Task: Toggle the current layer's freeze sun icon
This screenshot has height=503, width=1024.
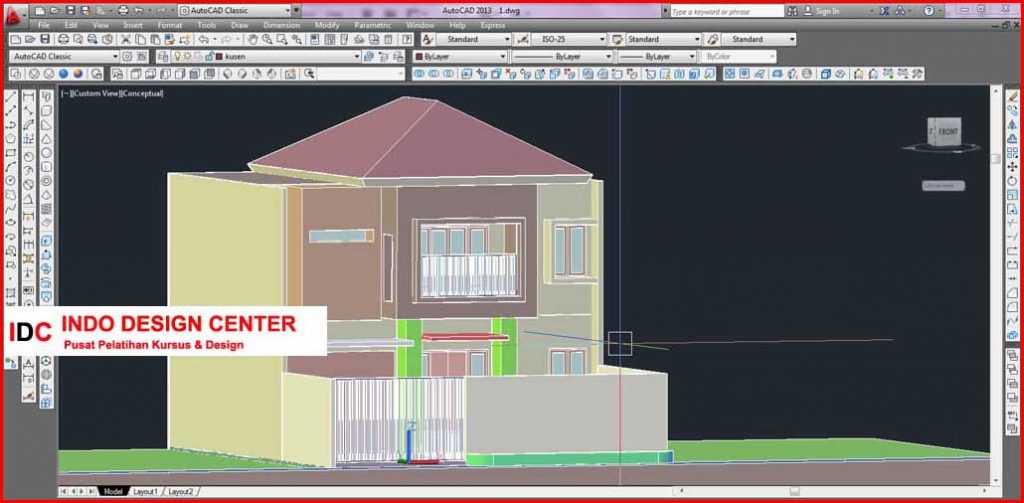Action: 187,57
